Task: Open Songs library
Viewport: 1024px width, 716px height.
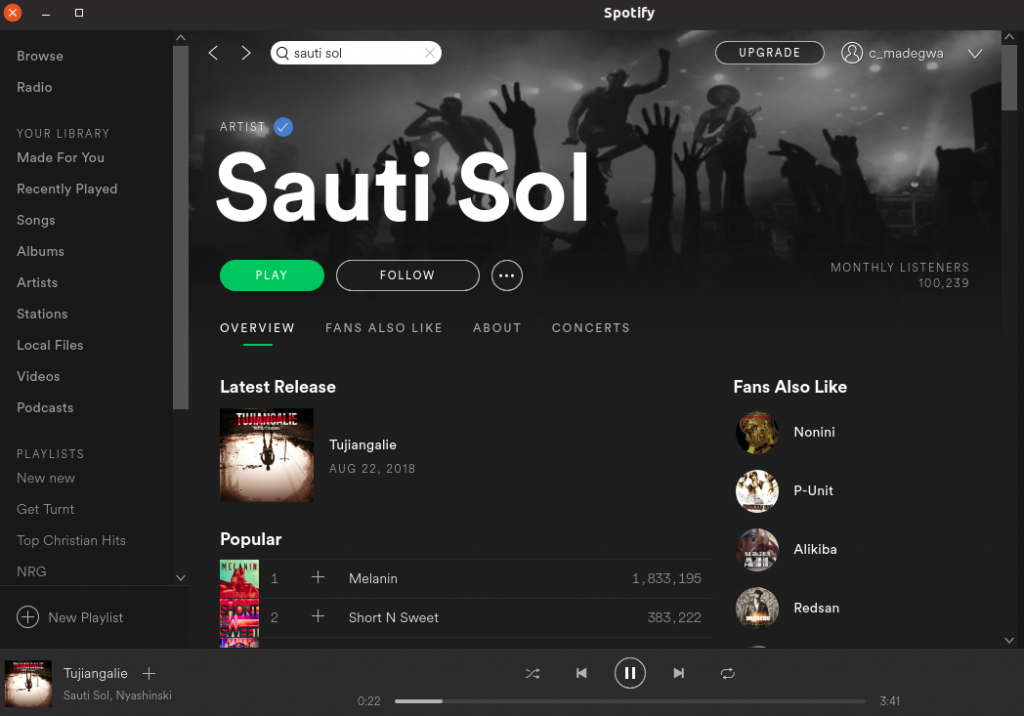Action: 36,220
